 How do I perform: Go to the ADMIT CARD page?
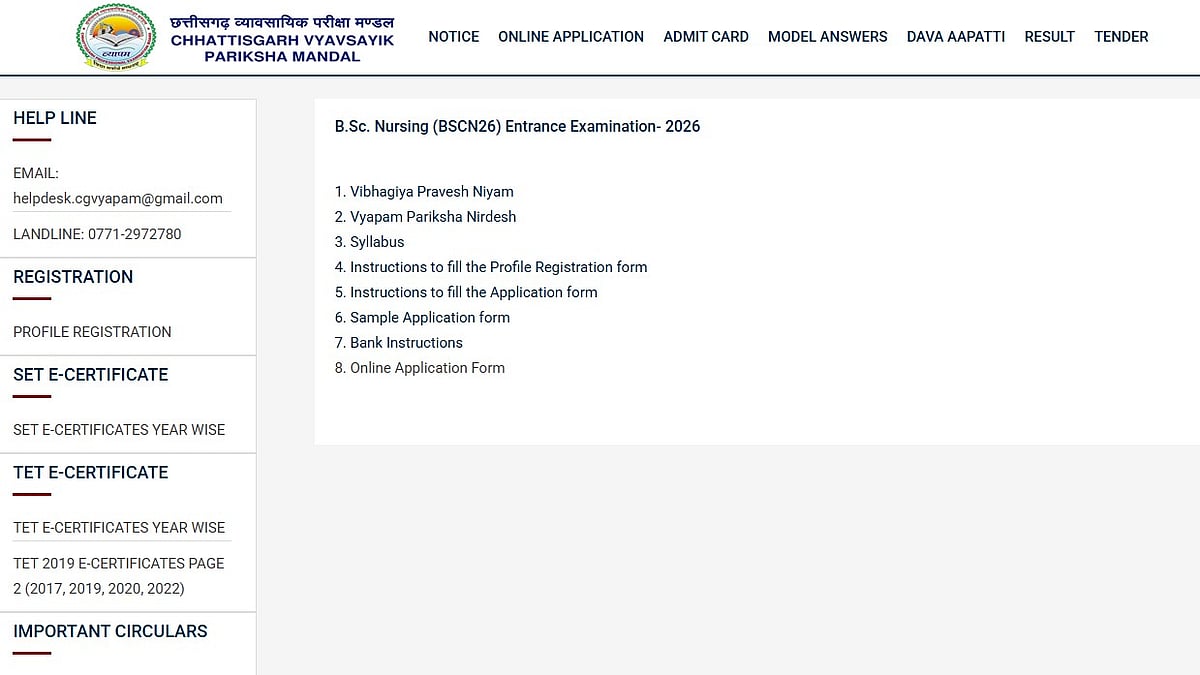click(706, 37)
